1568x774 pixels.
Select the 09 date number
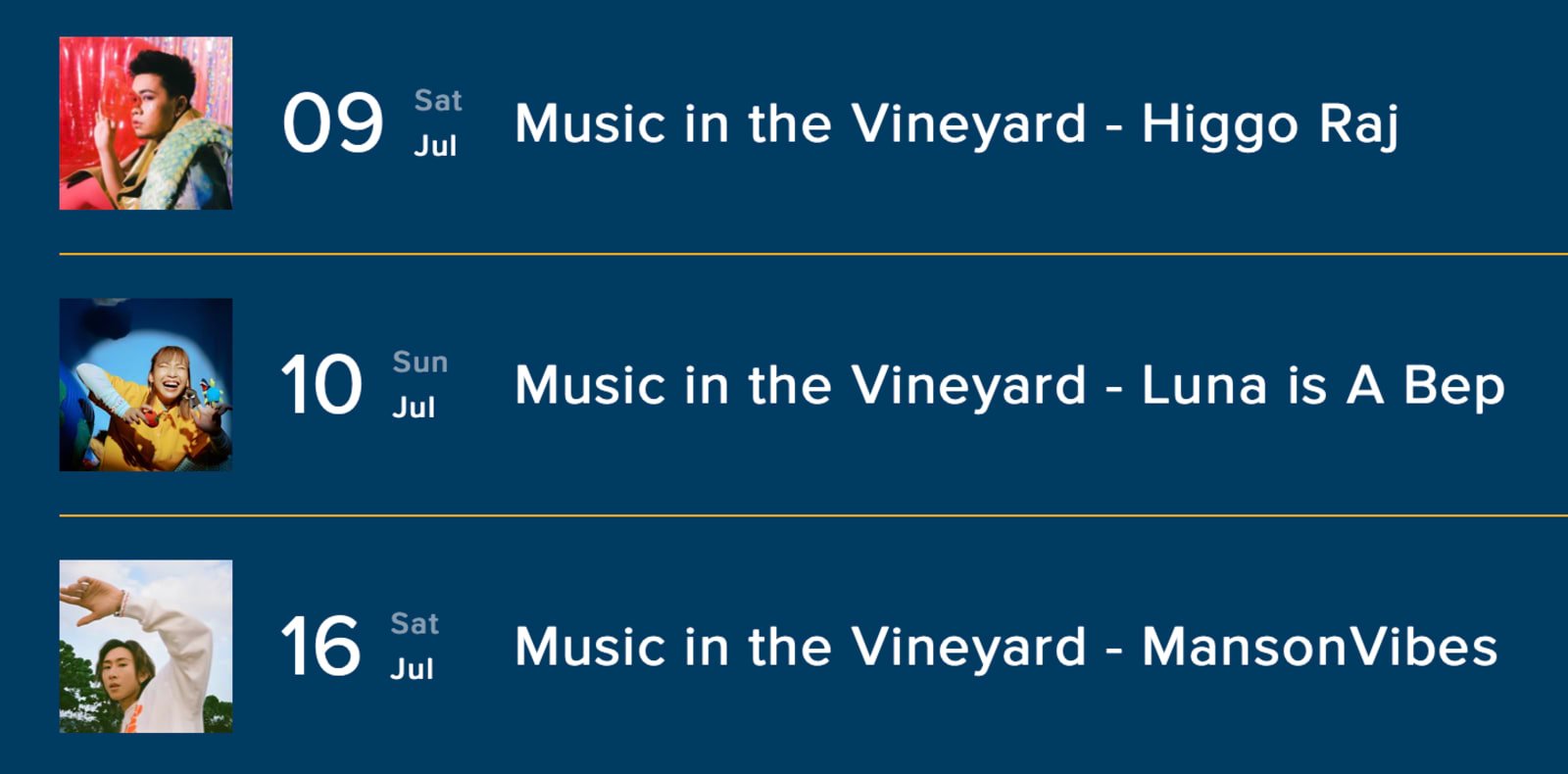pyautogui.click(x=333, y=123)
